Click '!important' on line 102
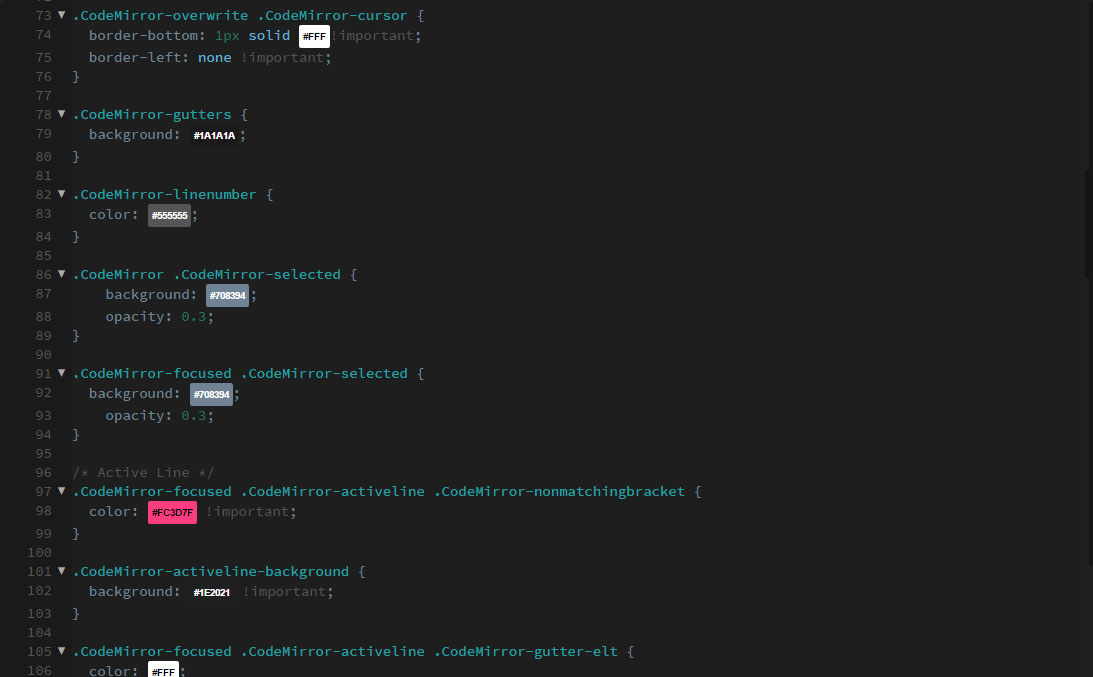The image size is (1093, 677). pos(284,592)
